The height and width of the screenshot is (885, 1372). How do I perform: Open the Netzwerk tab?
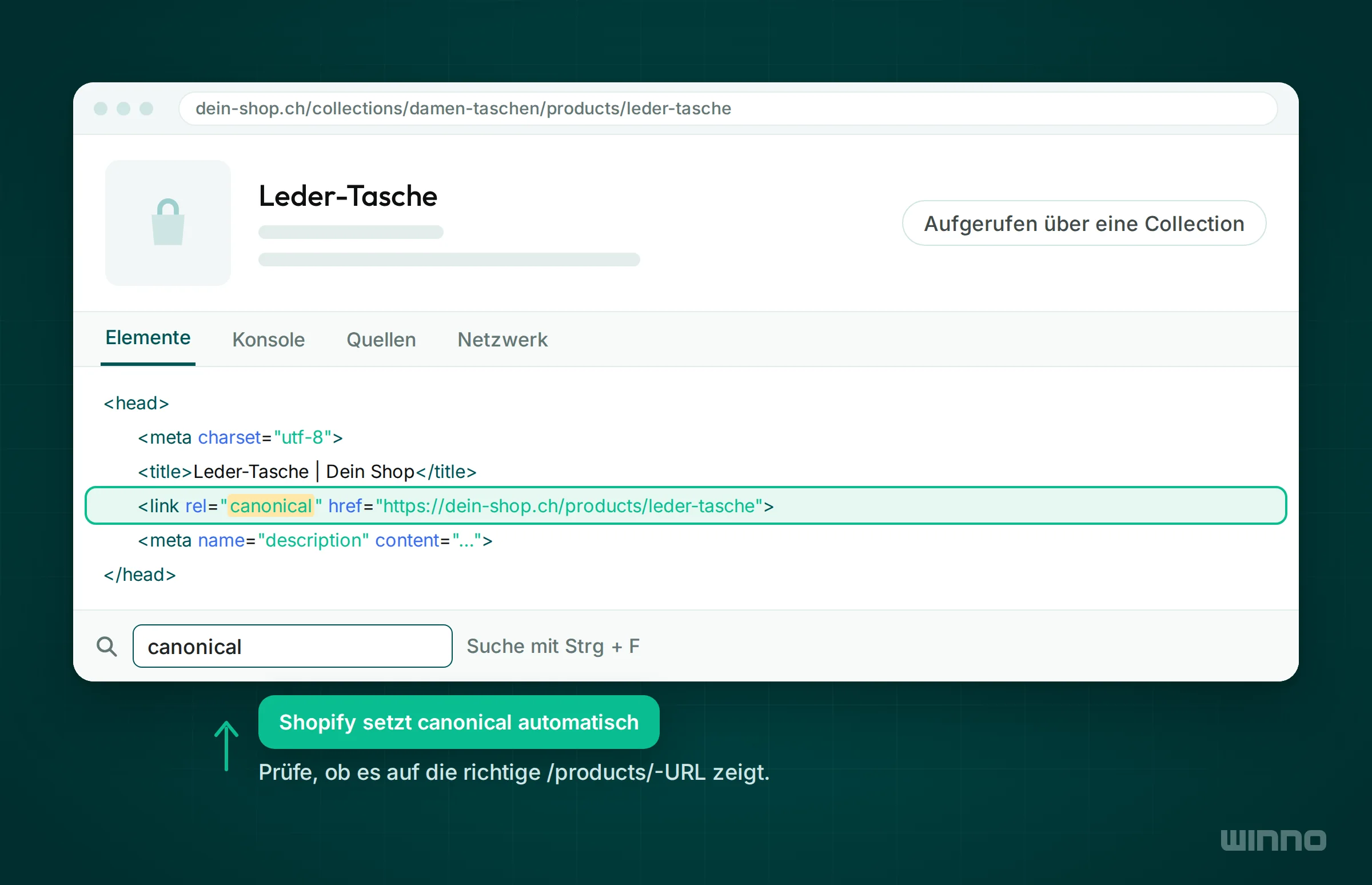click(x=502, y=340)
